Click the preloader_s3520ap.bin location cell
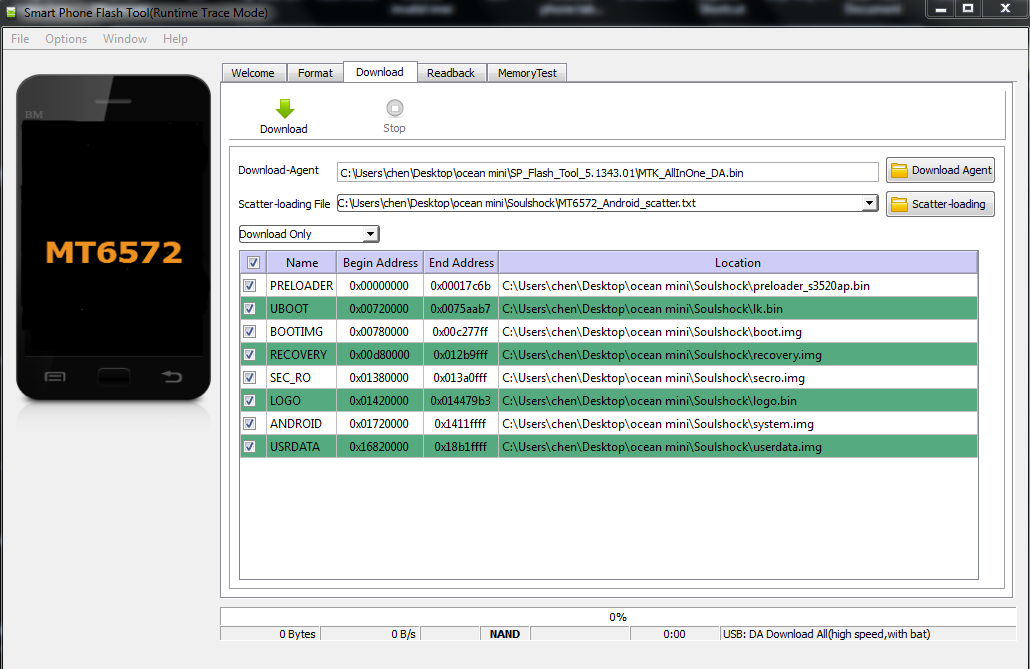Viewport: 1030px width, 669px height. click(x=738, y=286)
